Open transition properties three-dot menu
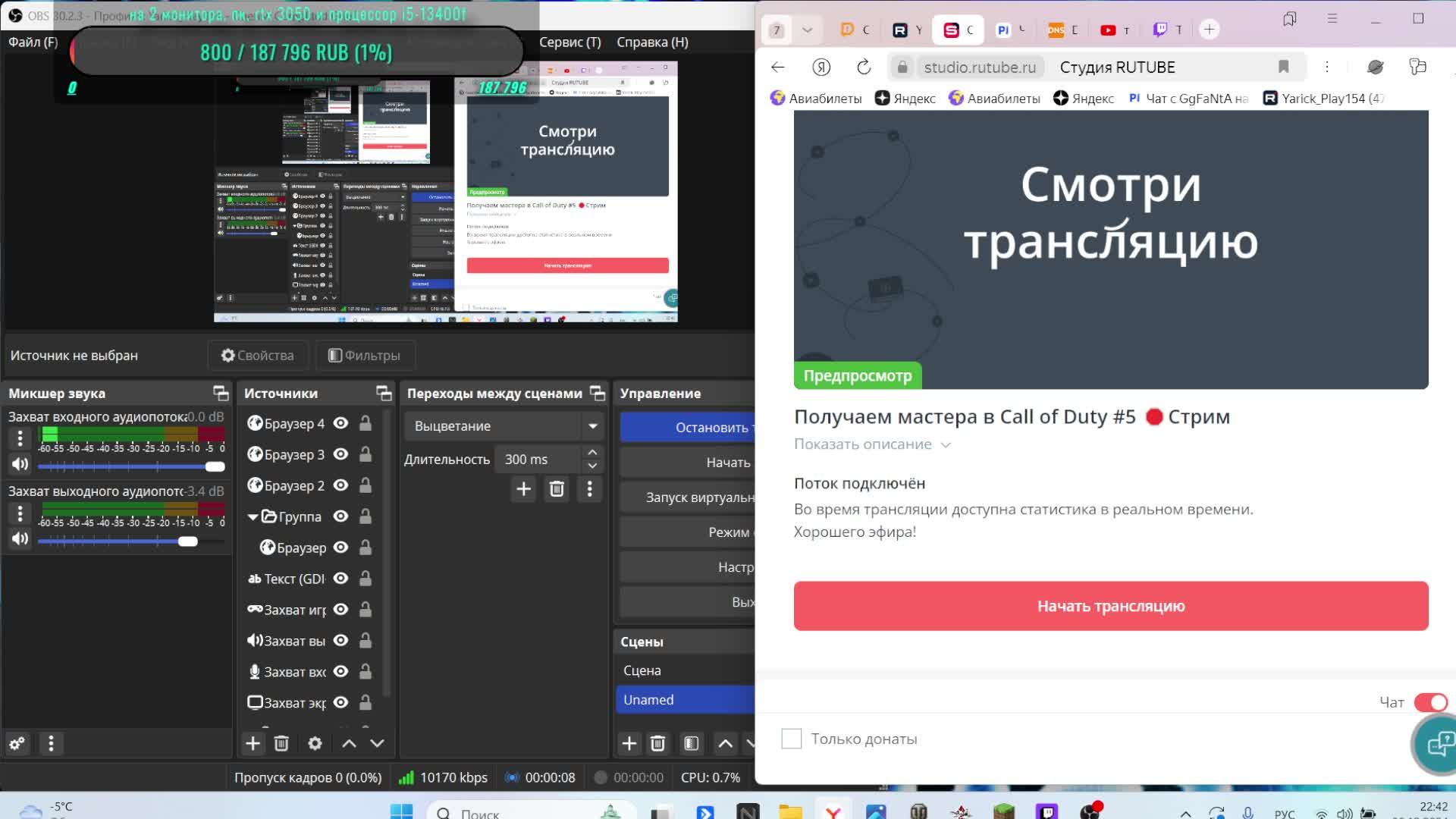 tap(589, 489)
